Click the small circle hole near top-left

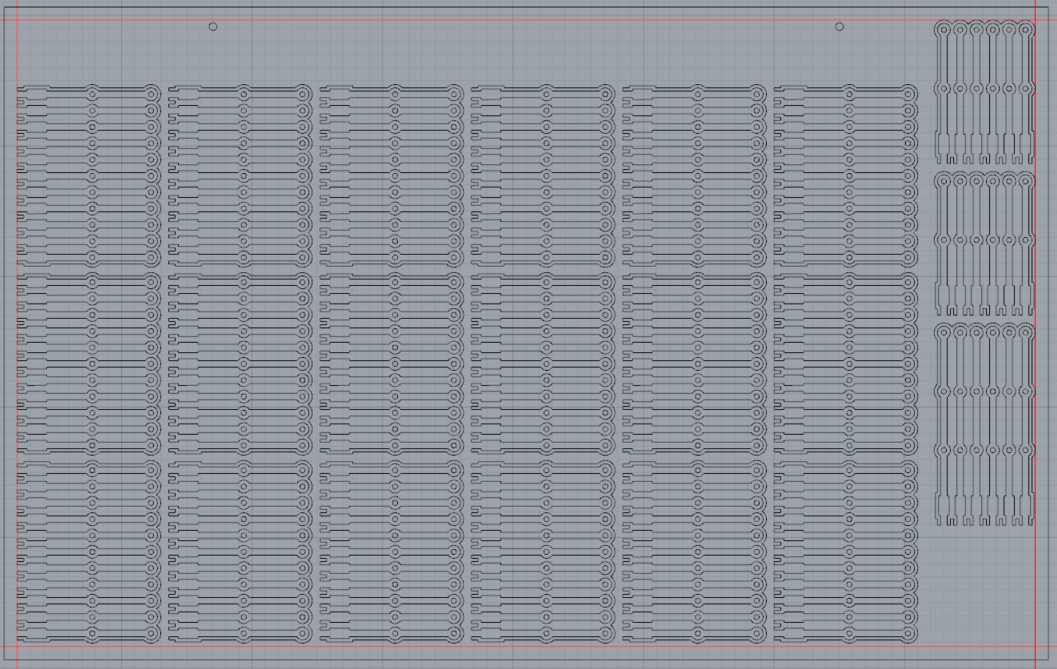pos(212,26)
